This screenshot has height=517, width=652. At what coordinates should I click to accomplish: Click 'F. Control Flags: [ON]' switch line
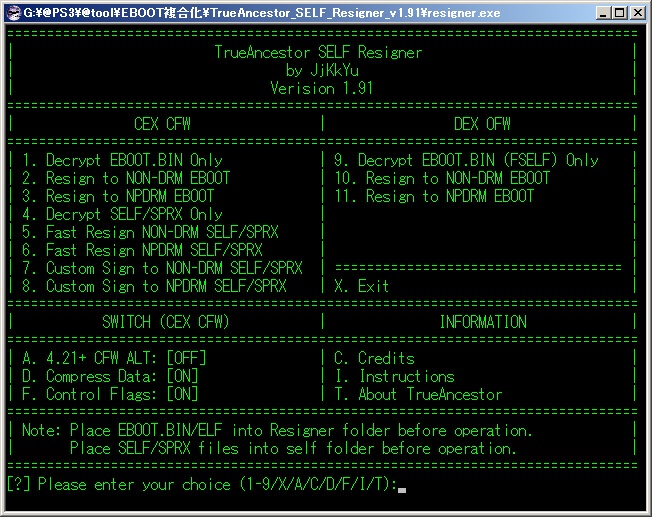[x=110, y=394]
